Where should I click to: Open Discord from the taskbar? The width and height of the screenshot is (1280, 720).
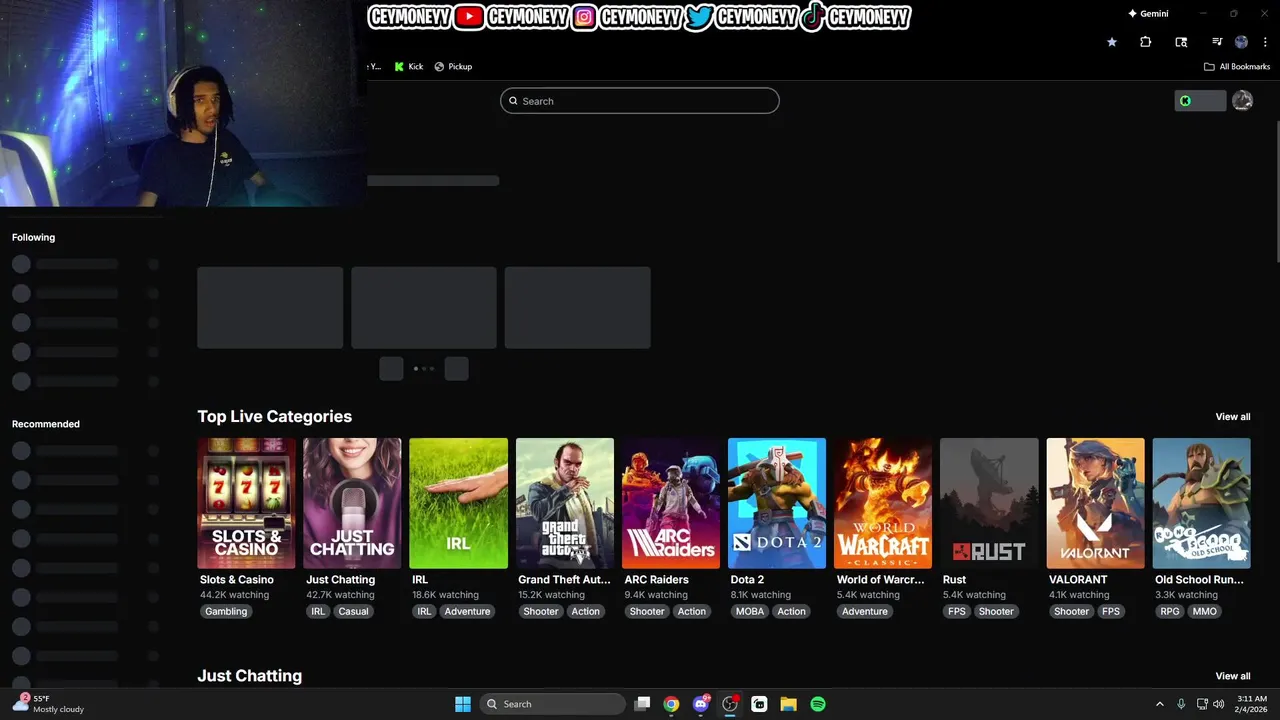pos(701,704)
